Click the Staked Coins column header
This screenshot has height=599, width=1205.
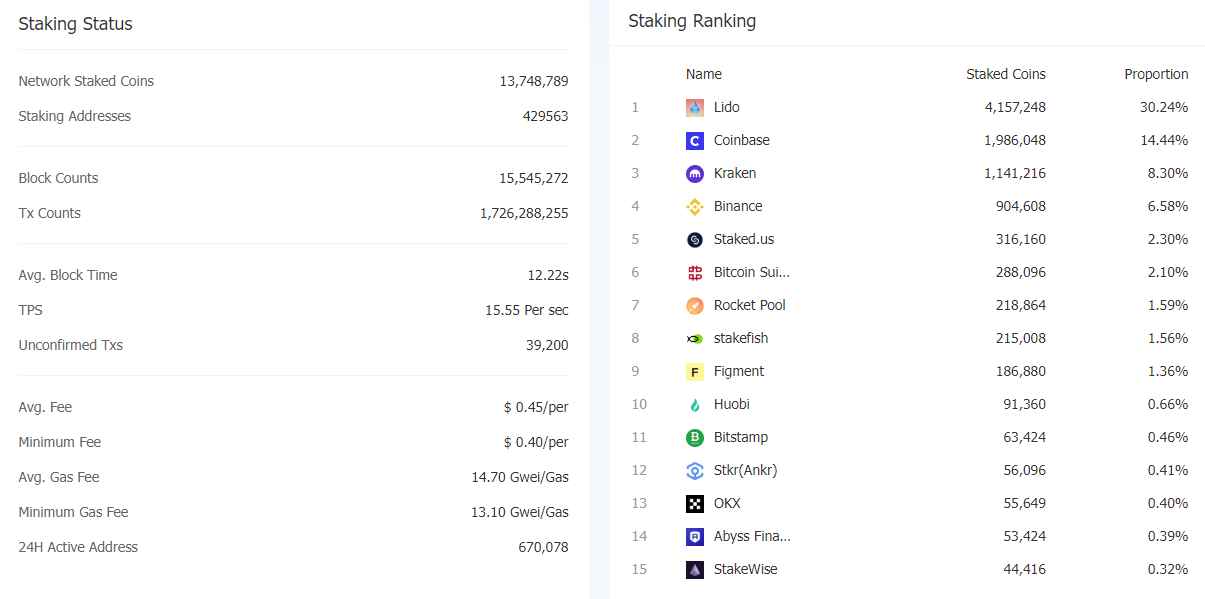(x=1006, y=74)
